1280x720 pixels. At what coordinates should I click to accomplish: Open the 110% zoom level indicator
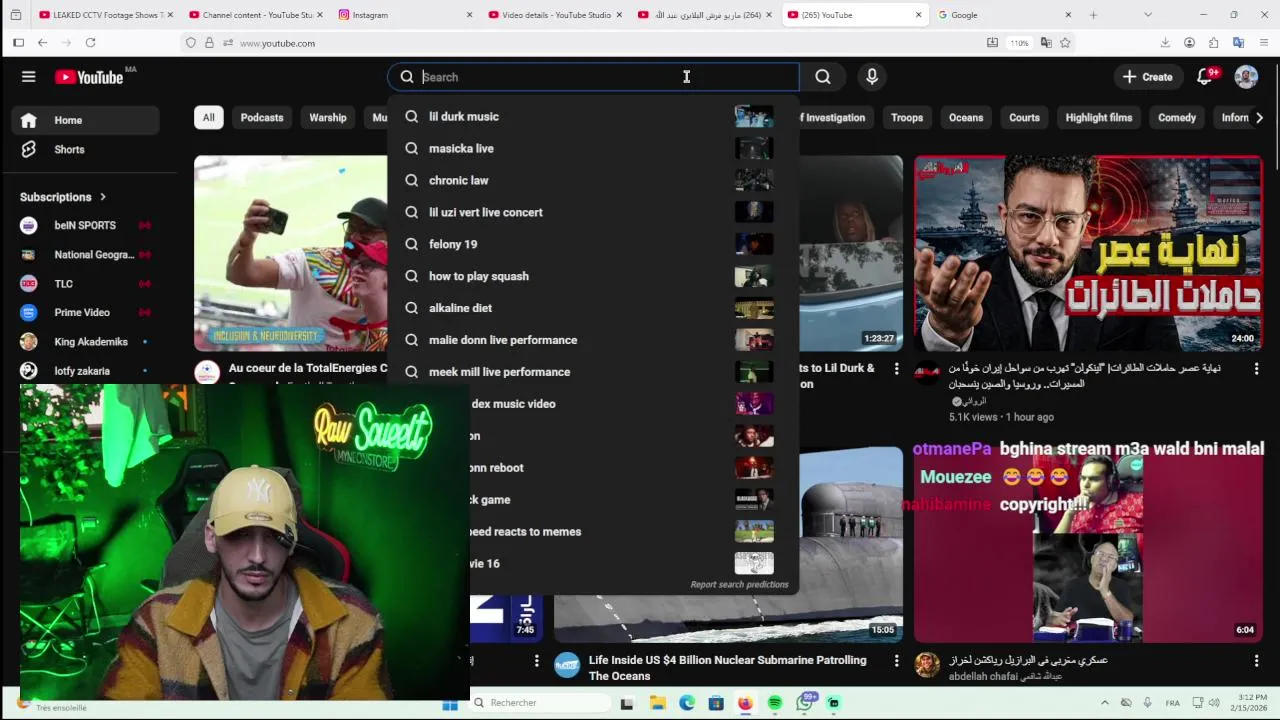point(1019,43)
